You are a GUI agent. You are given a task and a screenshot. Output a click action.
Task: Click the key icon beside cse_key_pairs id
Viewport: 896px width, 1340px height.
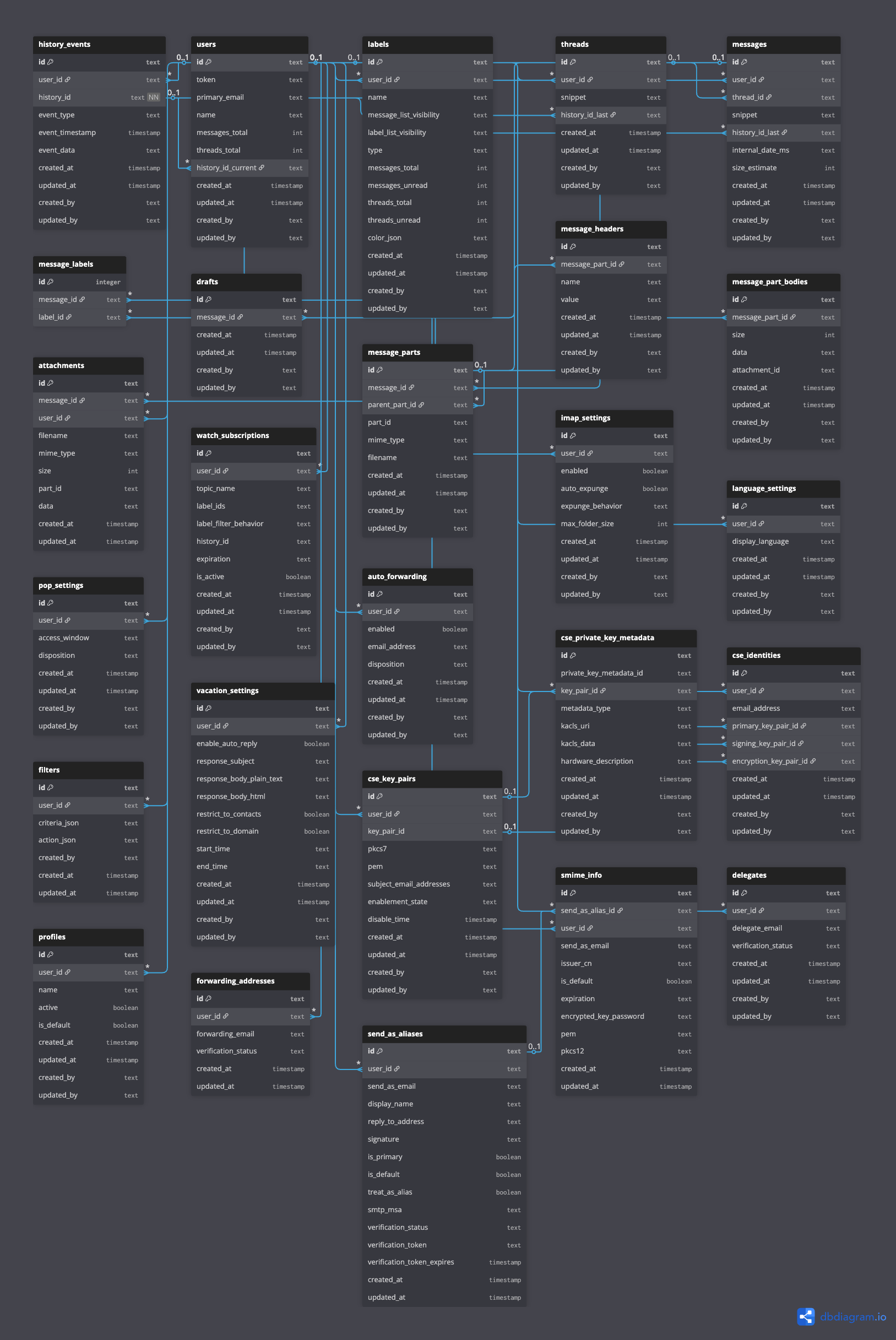tap(380, 796)
